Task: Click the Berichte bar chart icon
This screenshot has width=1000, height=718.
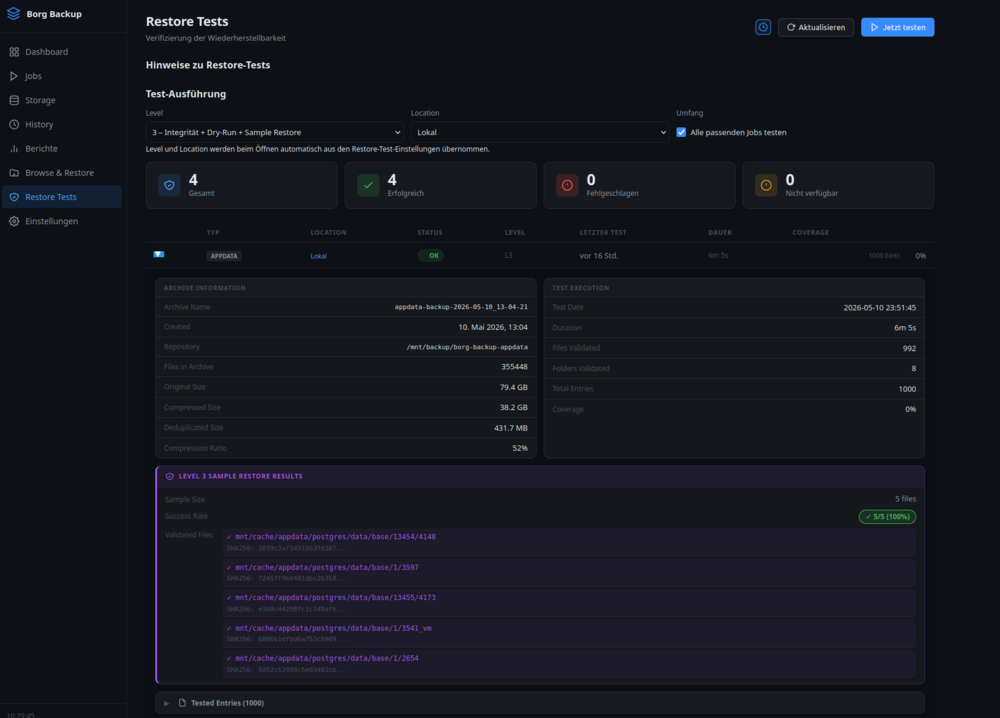Action: (14, 149)
